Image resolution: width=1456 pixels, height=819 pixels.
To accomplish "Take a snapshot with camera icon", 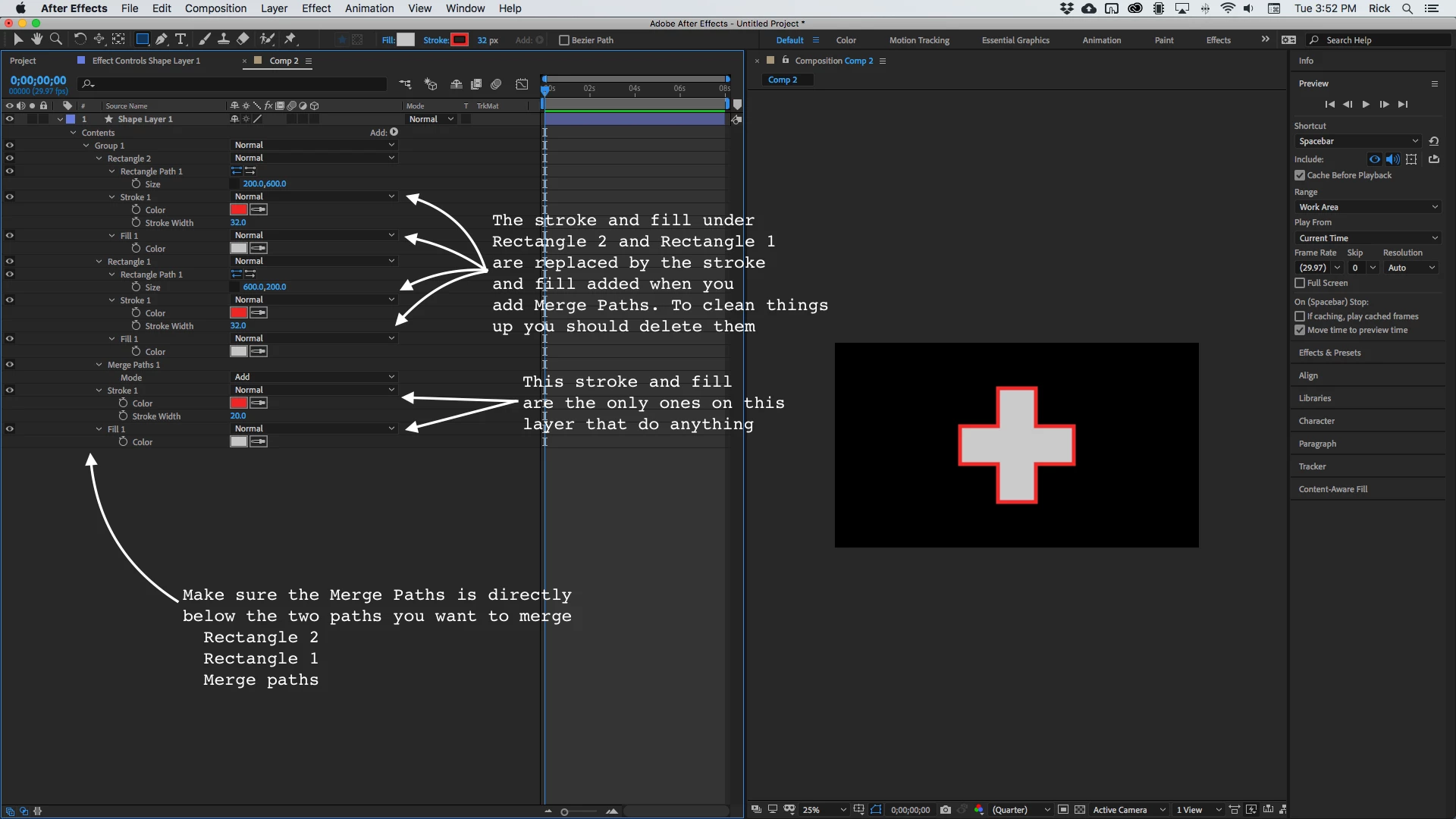I will 946,810.
